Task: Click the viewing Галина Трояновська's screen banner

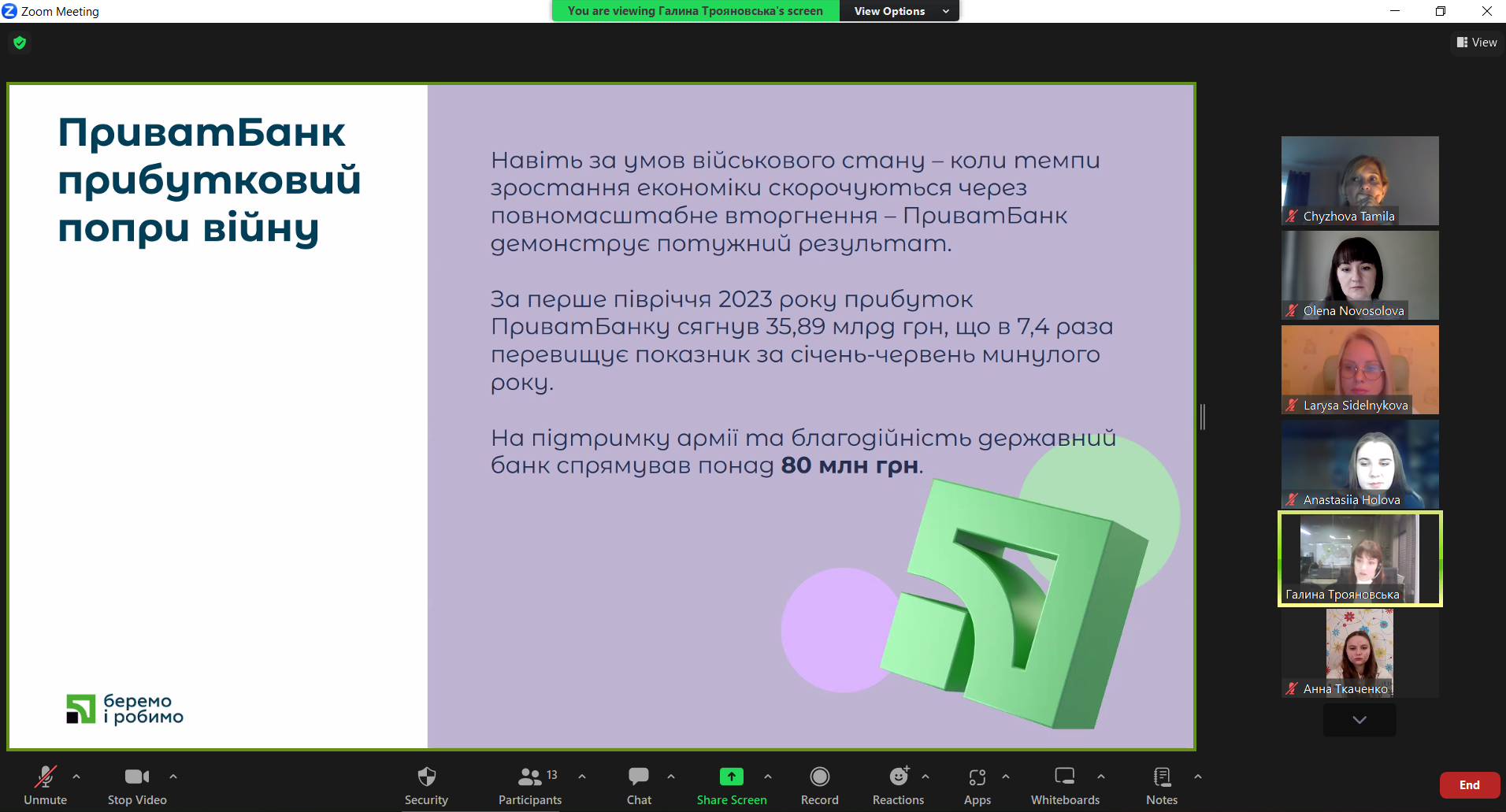Action: (696, 11)
